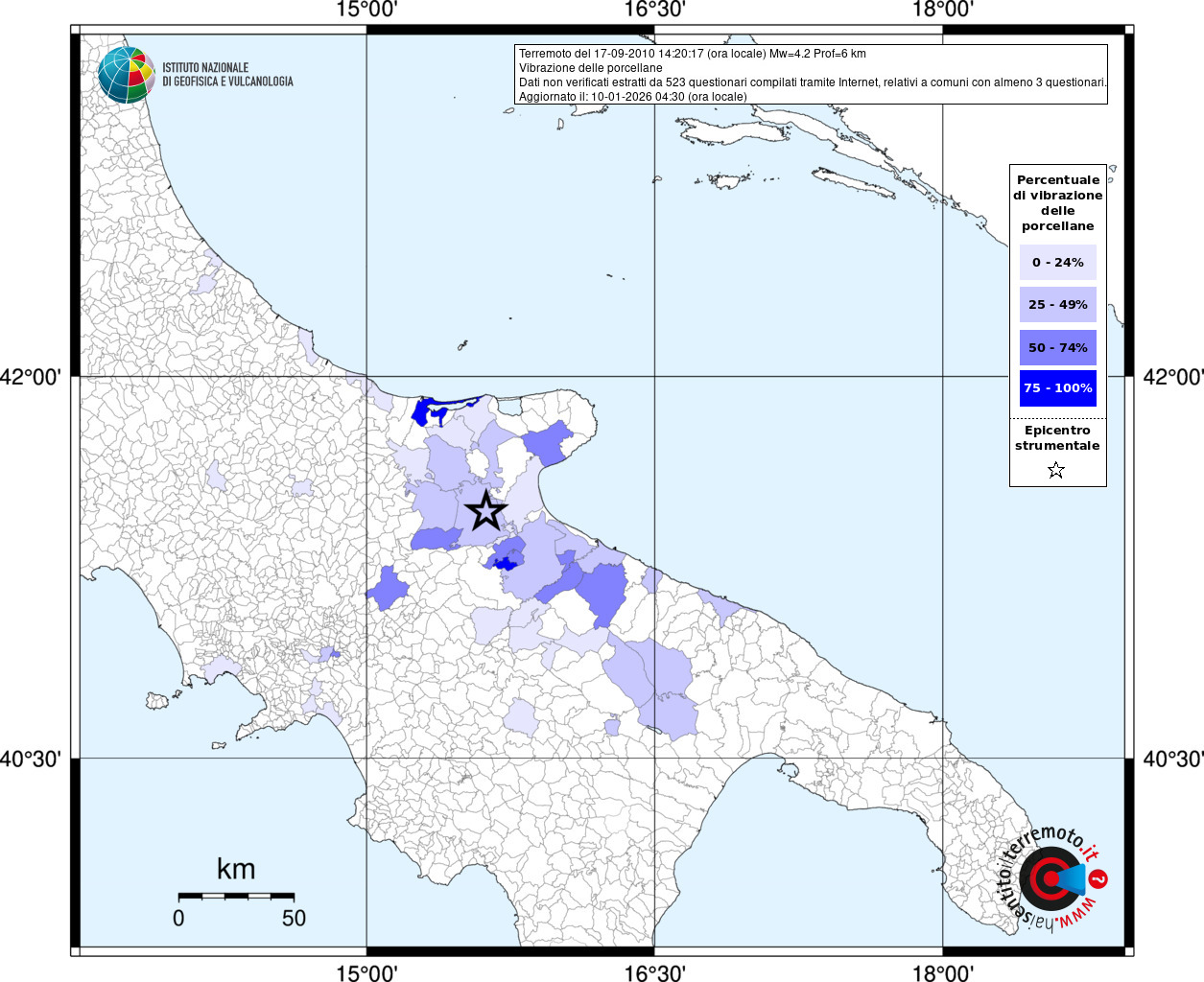This screenshot has height=982, width=1204.
Task: Select the 25 - 49% legend swatch
Action: tap(1058, 304)
